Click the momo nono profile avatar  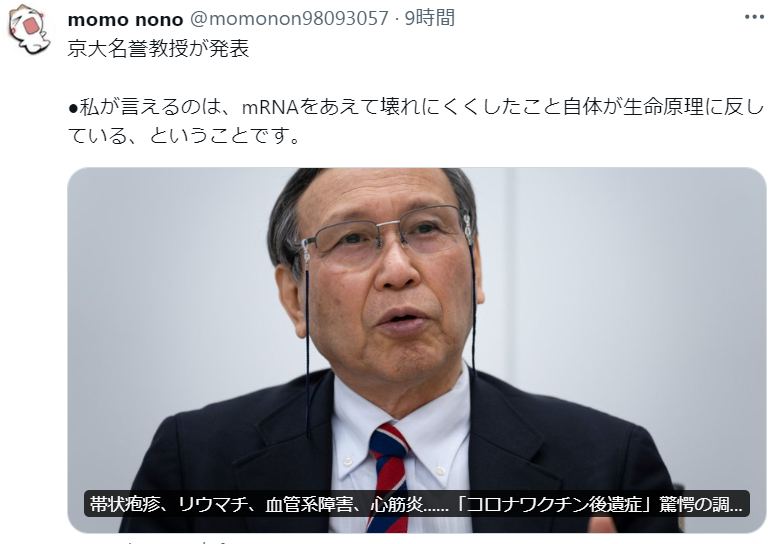click(x=30, y=29)
